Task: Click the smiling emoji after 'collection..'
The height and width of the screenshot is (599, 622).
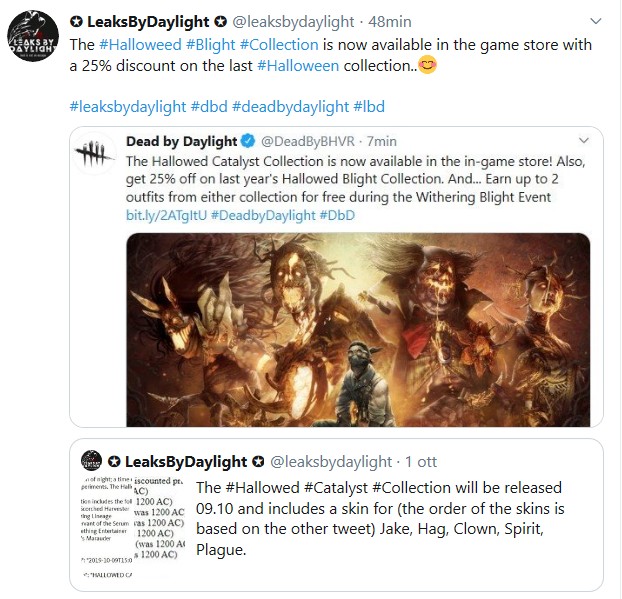Action: pyautogui.click(x=427, y=65)
